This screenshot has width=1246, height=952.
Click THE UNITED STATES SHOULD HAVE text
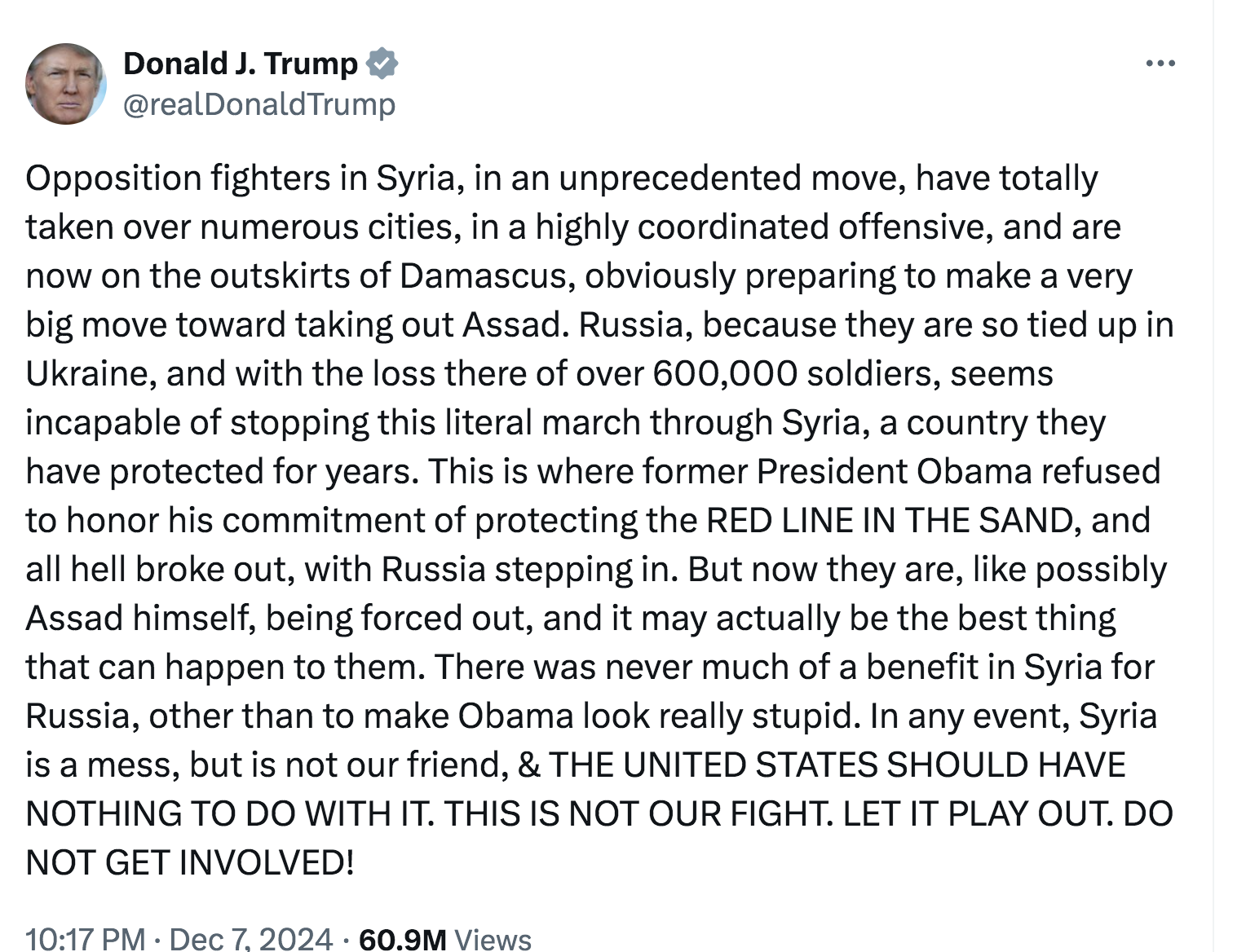pyautogui.click(x=837, y=765)
